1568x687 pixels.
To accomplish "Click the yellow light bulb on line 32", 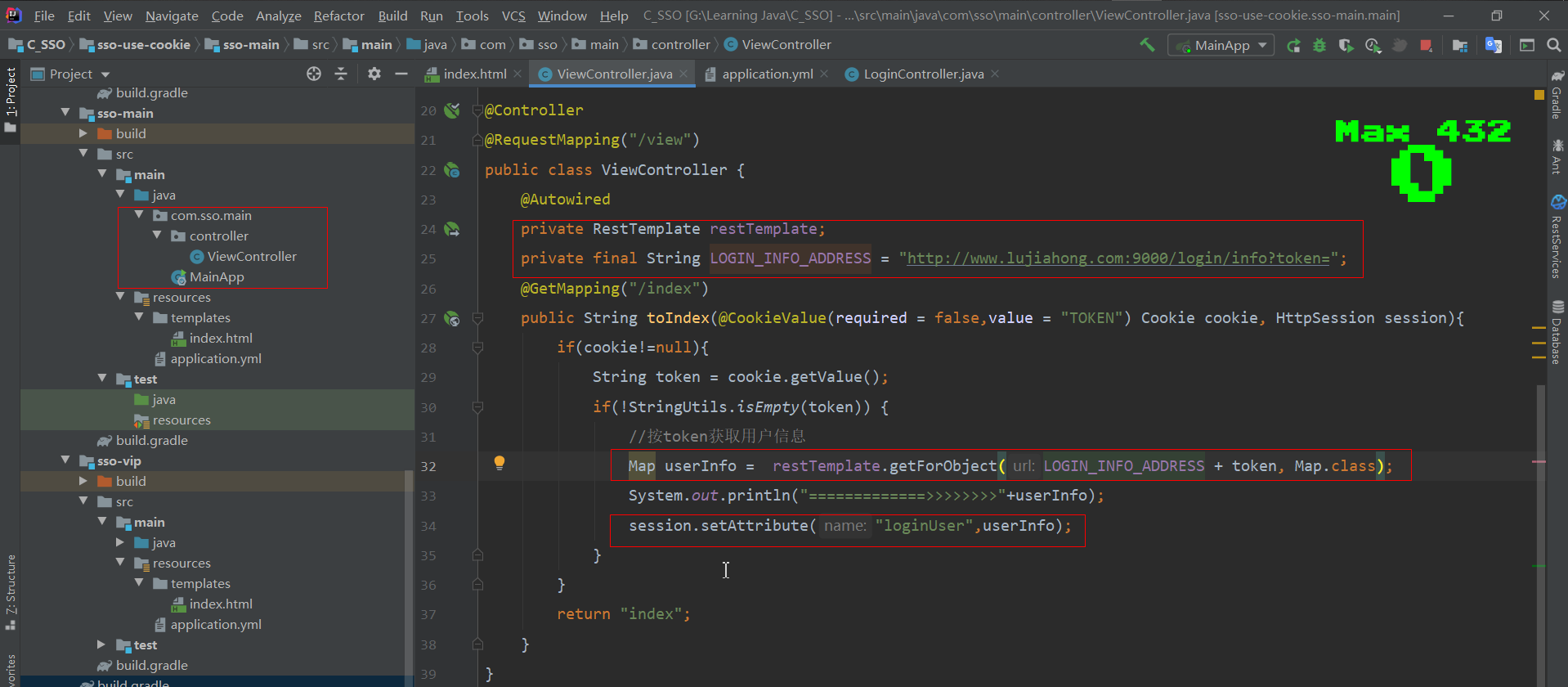I will pos(500,463).
